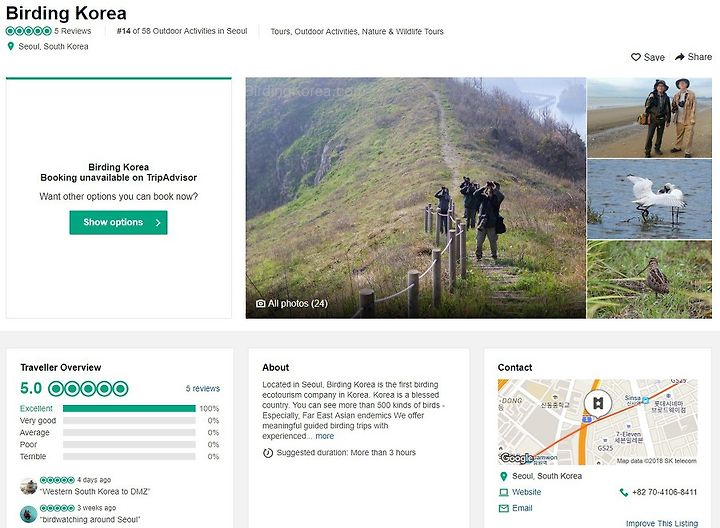Open thumbnail of white spoonbill birds
Image resolution: width=720 pixels, height=528 pixels.
pos(649,199)
